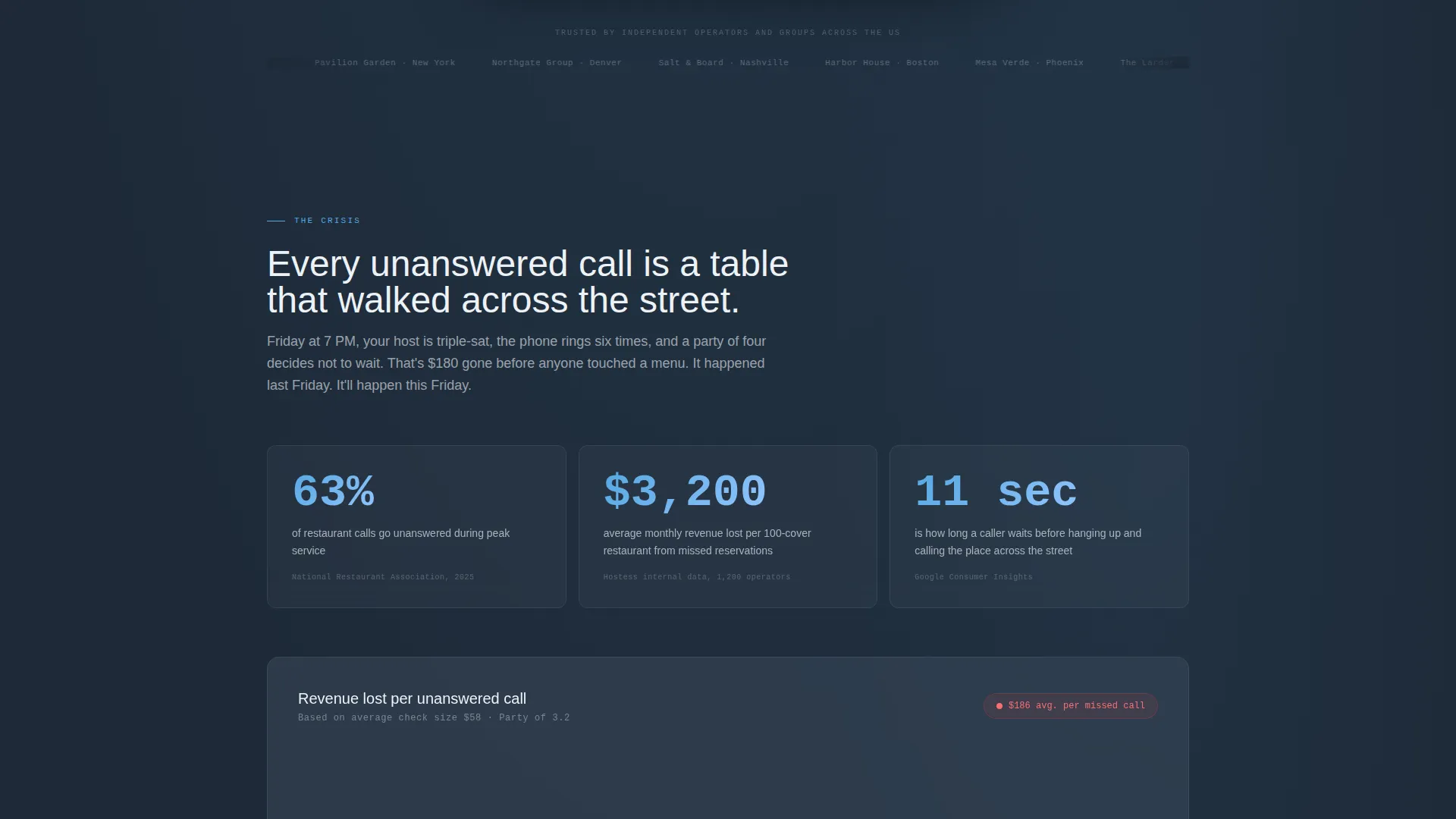Click the 'Northgate Group · Denver' client name
Viewport: 1456px width, 819px height.
point(557,63)
